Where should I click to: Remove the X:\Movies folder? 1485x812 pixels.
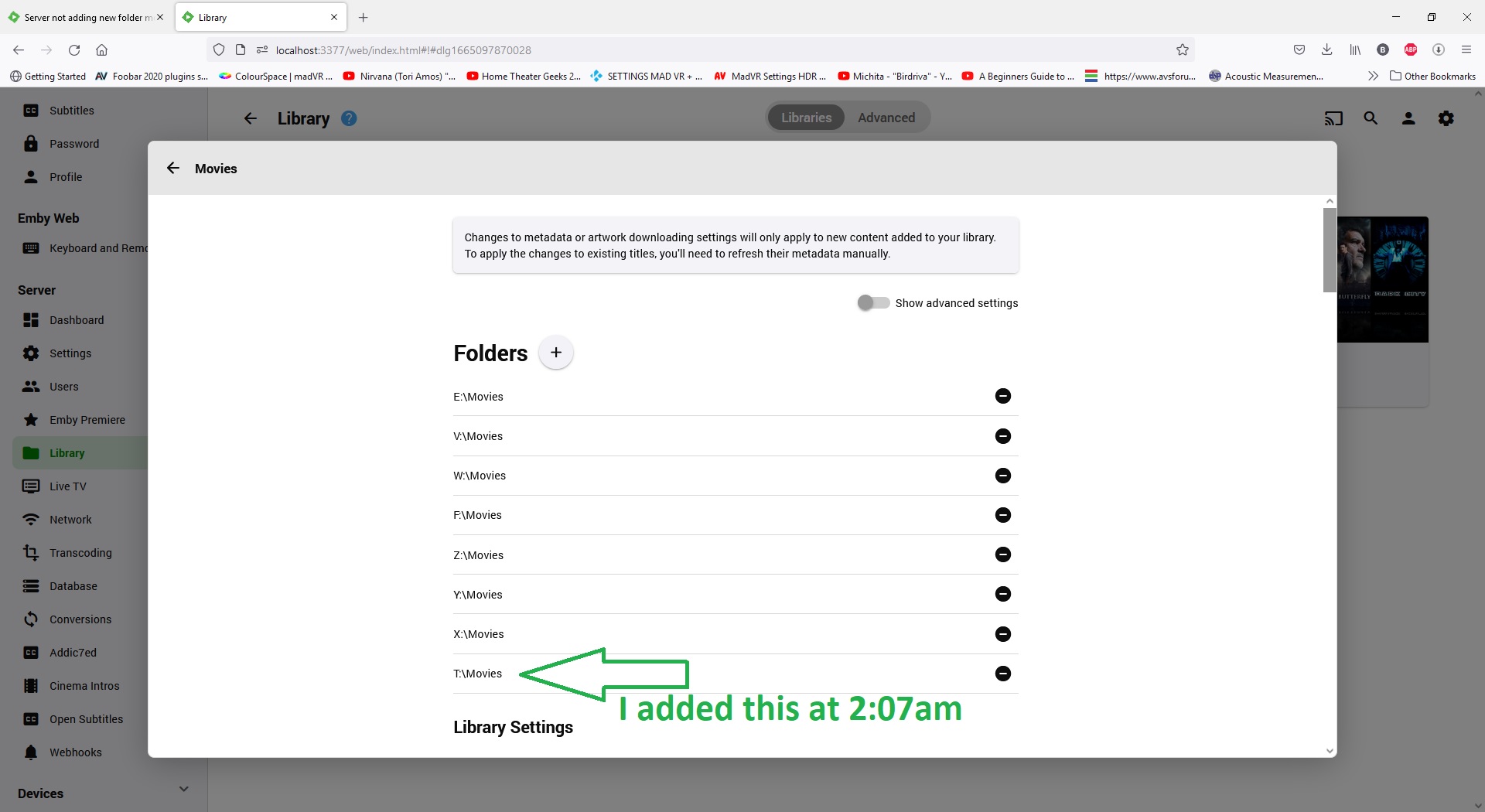(1002, 634)
